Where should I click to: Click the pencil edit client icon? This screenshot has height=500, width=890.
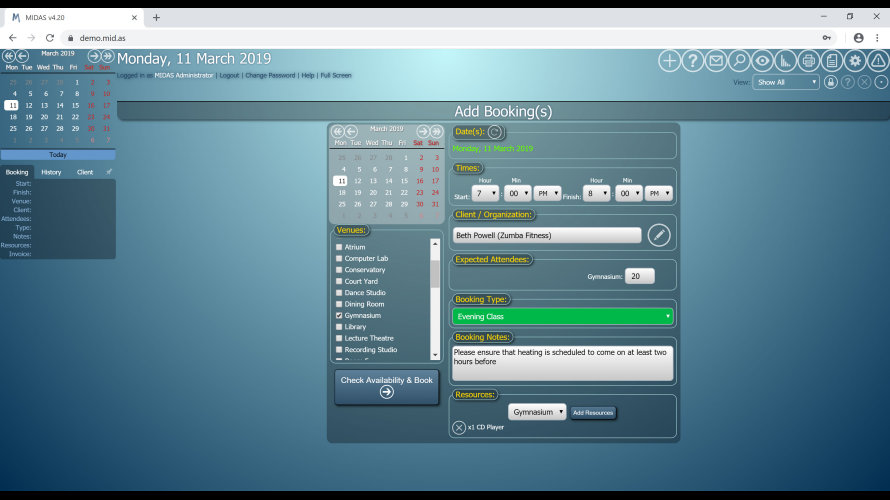pos(658,235)
